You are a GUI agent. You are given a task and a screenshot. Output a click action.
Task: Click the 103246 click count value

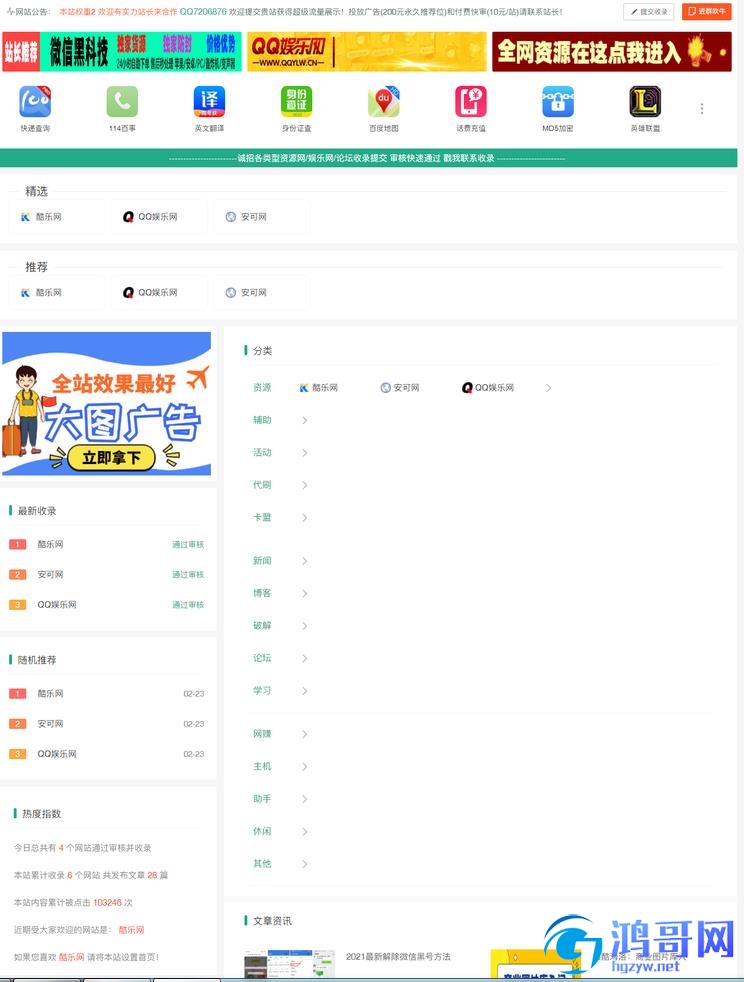108,902
